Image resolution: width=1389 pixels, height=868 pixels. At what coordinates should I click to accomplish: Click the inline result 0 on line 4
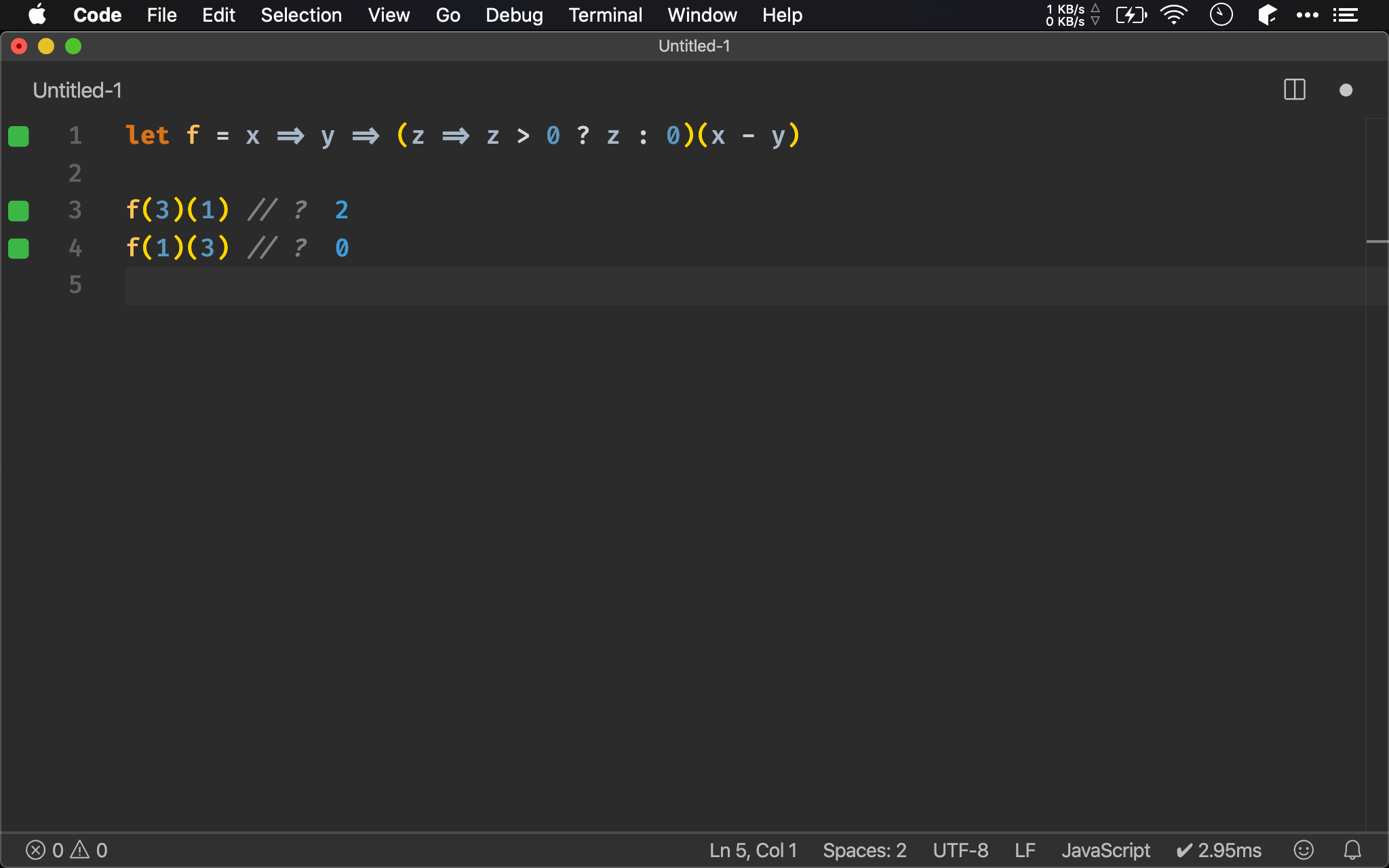(342, 248)
